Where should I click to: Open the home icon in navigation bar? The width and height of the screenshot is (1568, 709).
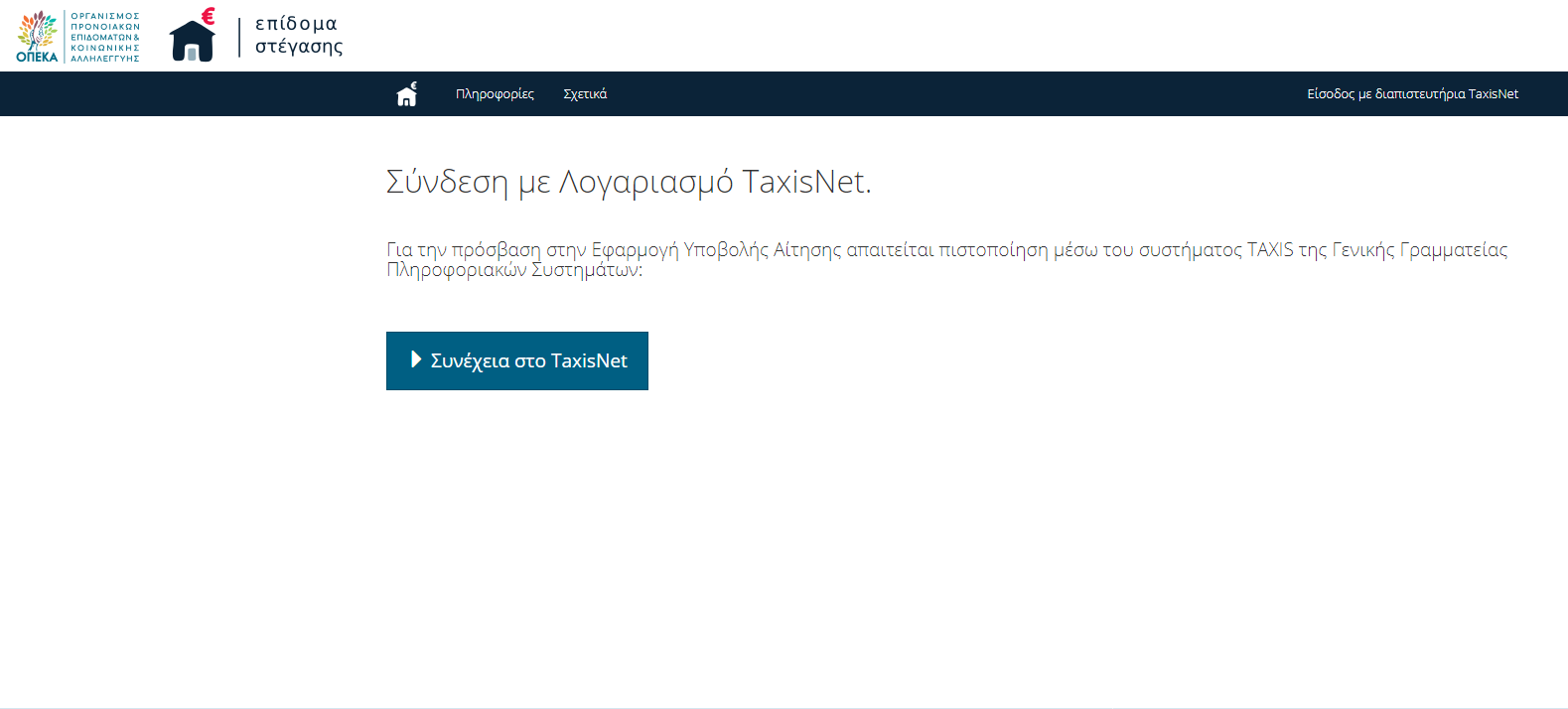click(x=406, y=94)
